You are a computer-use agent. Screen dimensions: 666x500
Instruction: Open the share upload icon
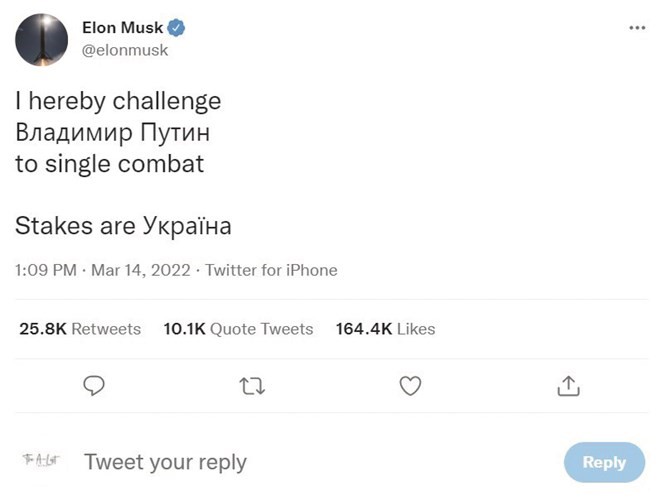(568, 386)
